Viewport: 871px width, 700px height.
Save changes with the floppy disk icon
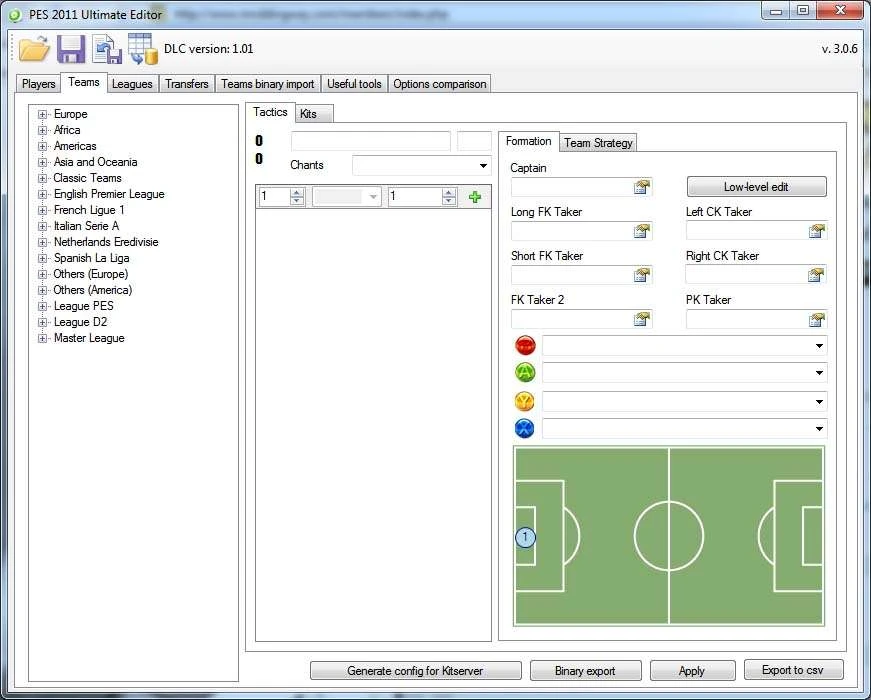click(70, 48)
